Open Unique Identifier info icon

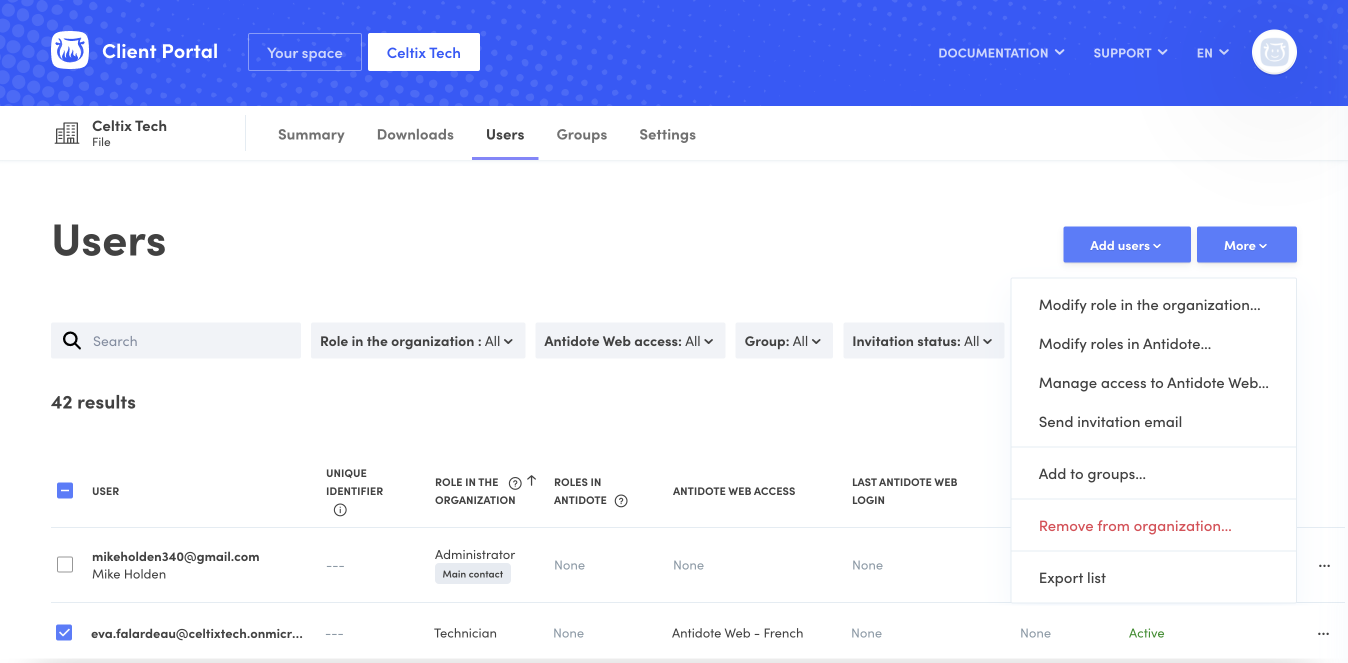(340, 510)
